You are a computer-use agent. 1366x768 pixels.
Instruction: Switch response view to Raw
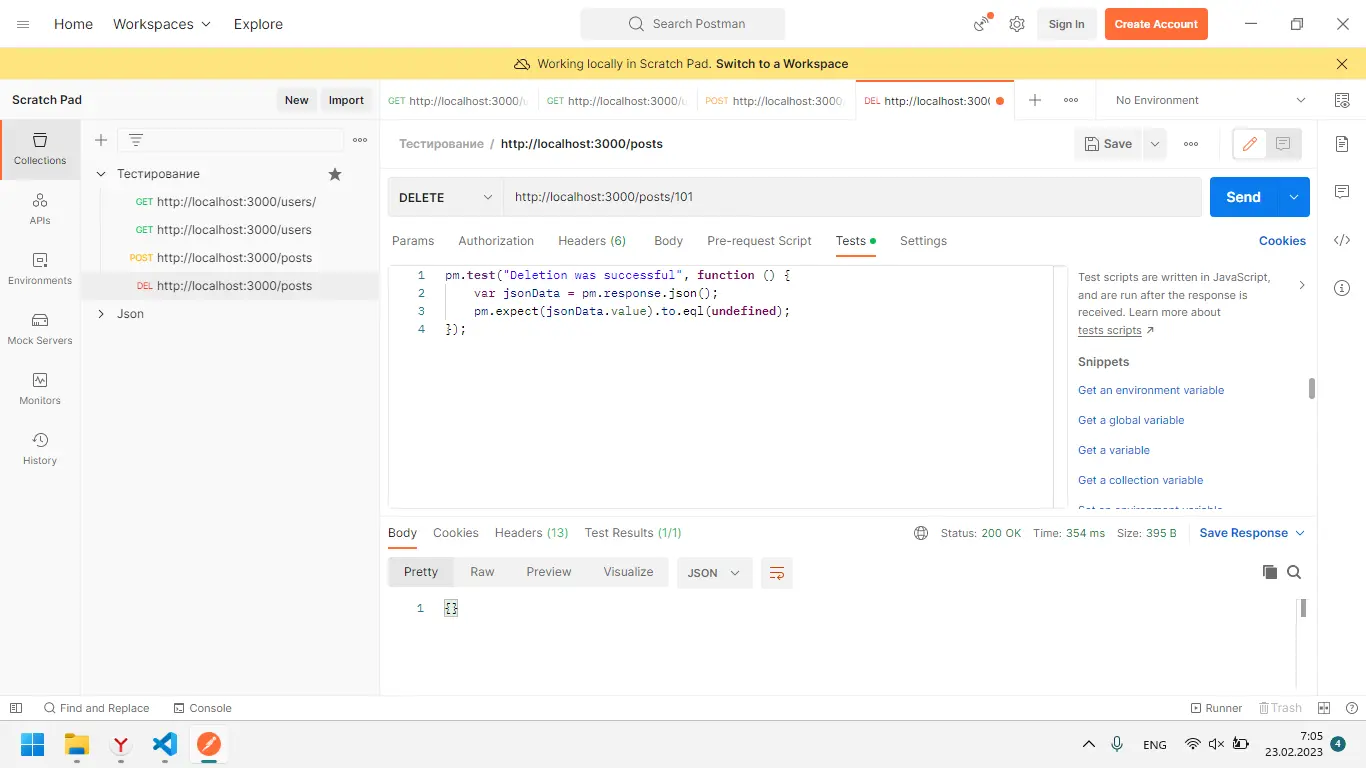pos(482,572)
